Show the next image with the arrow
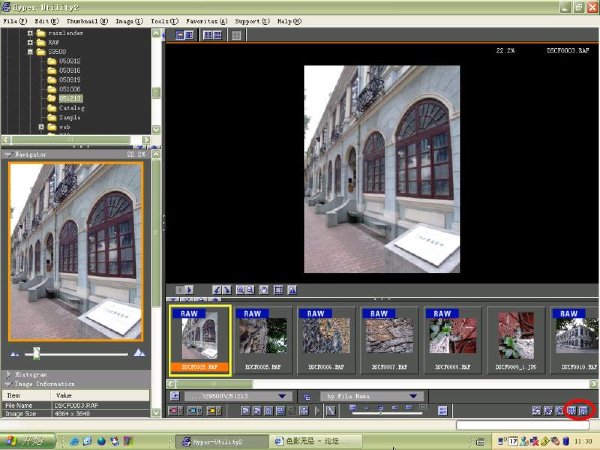Viewport: 600px width, 450px height. [x=189, y=290]
